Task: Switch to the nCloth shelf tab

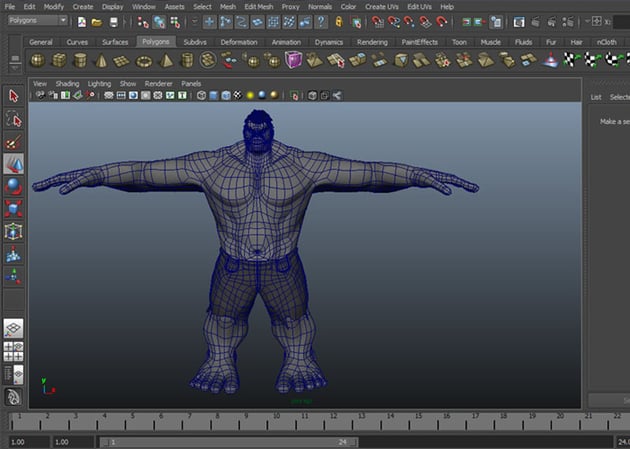Action: (606, 42)
